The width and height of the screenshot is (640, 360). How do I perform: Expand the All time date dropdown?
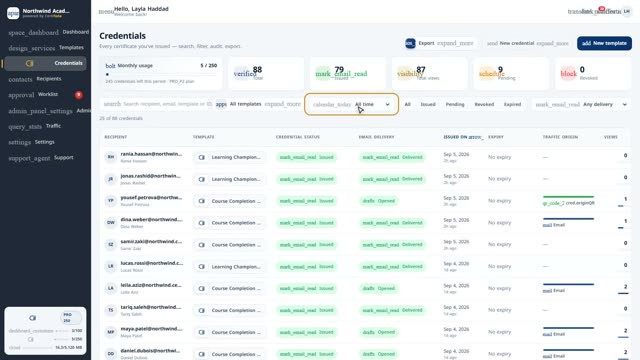(x=351, y=104)
